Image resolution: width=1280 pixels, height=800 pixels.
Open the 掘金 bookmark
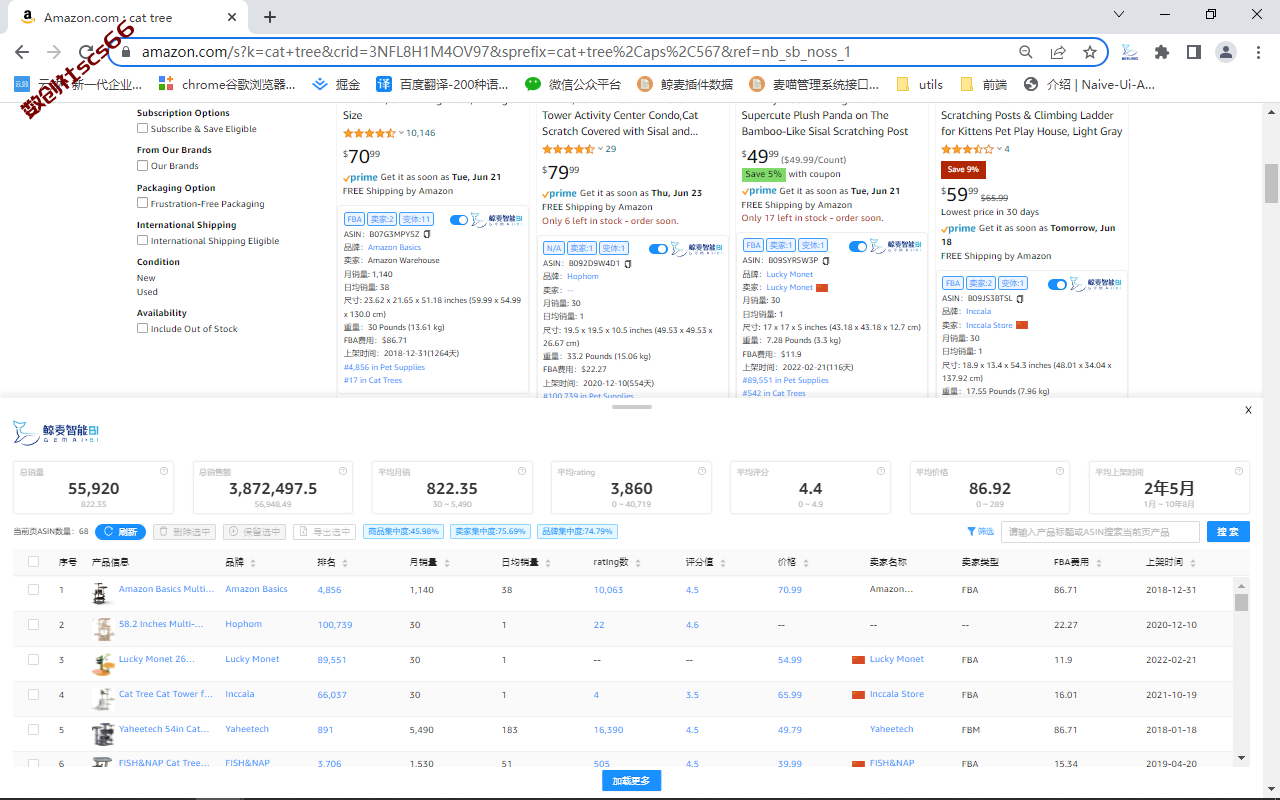pos(337,85)
